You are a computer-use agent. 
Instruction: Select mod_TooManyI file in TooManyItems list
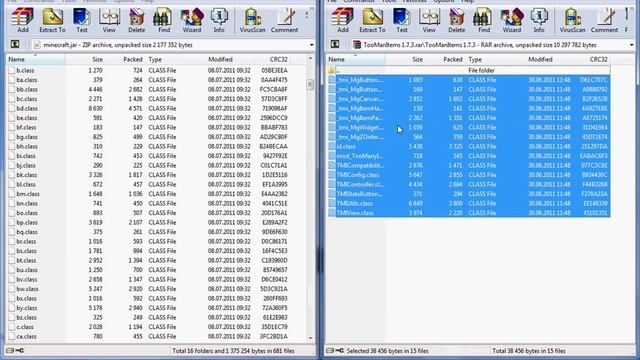[x=469, y=156]
